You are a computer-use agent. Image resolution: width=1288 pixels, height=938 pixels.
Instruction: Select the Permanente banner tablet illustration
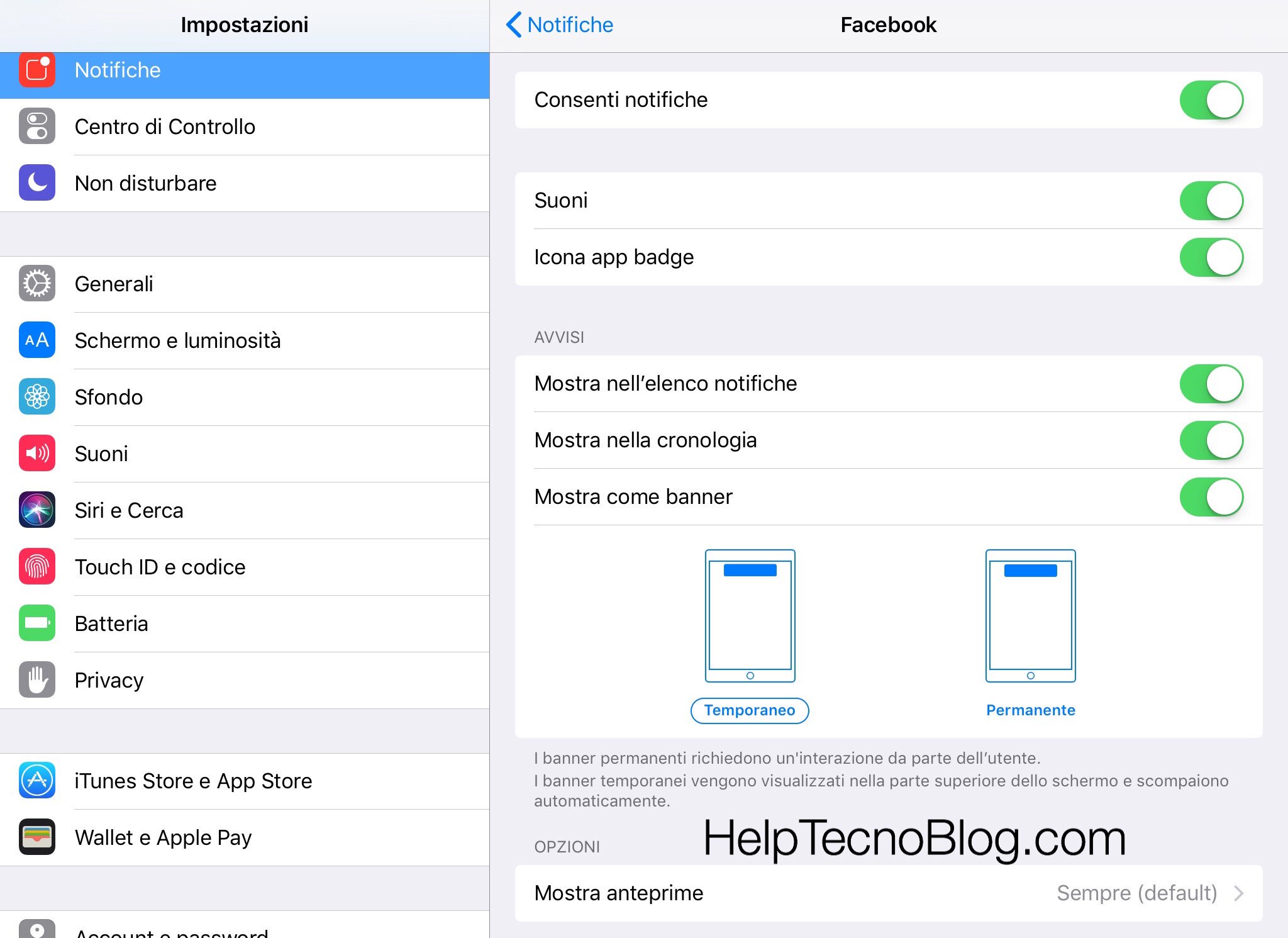[1030, 616]
